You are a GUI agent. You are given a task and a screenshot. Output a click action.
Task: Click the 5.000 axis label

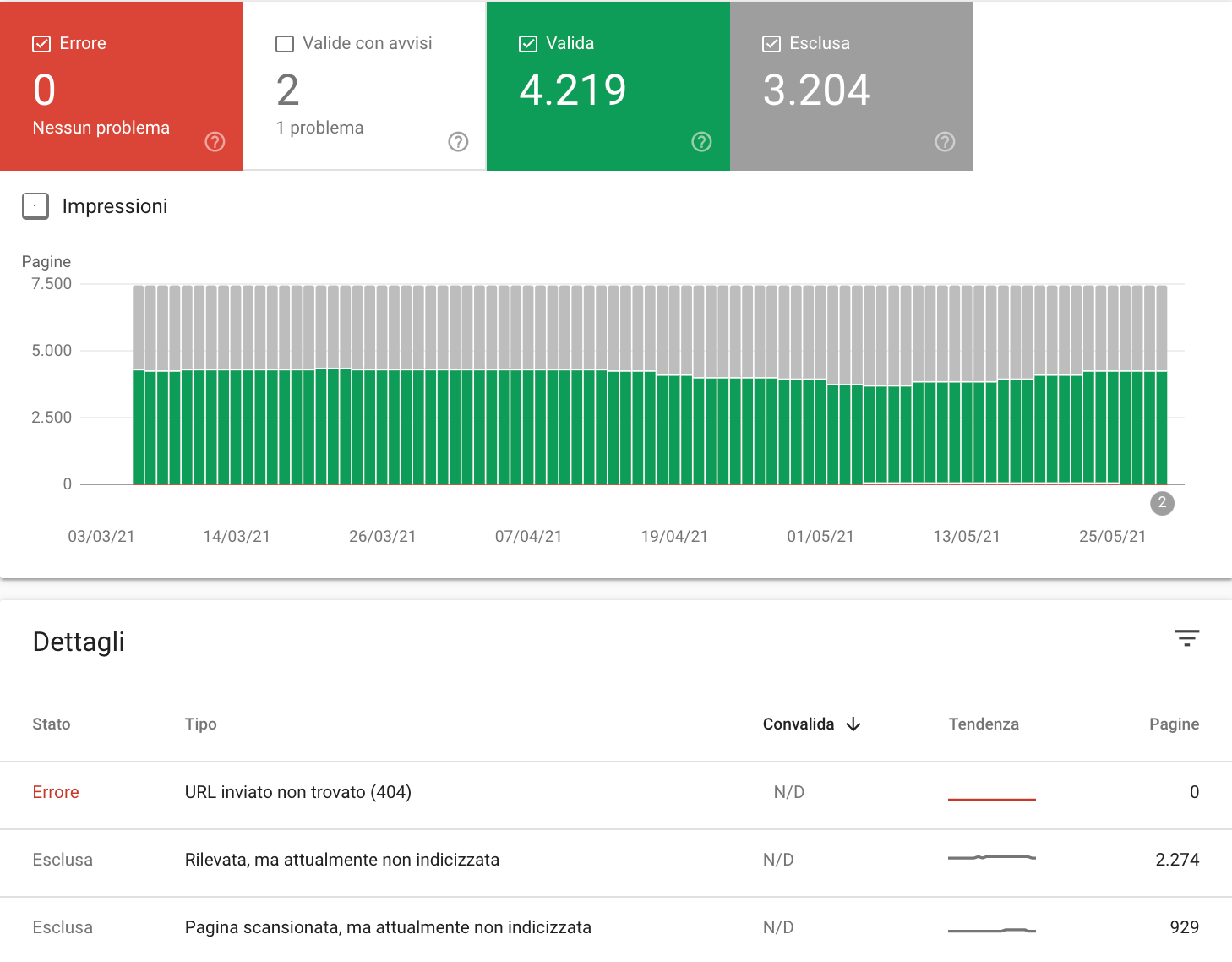click(52, 351)
